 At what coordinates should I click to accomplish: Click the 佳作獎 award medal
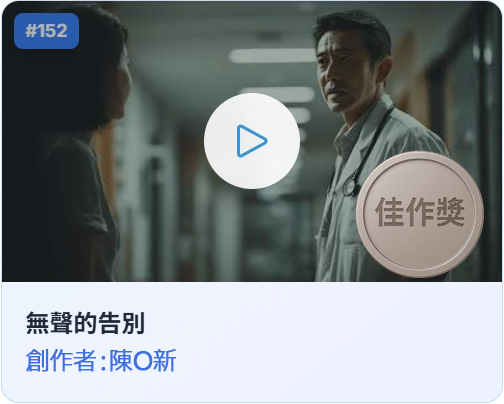[420, 215]
